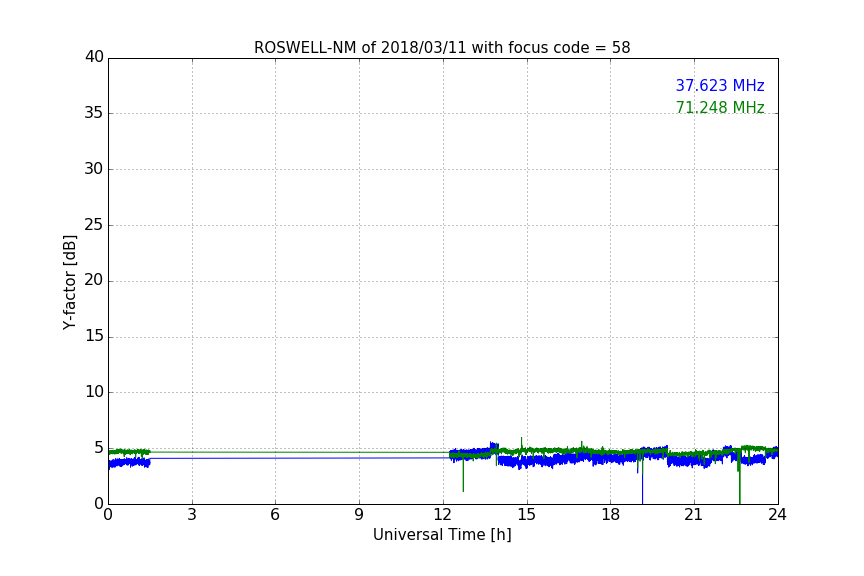Select the blue '37.623 MHz' legend label

tap(720, 85)
